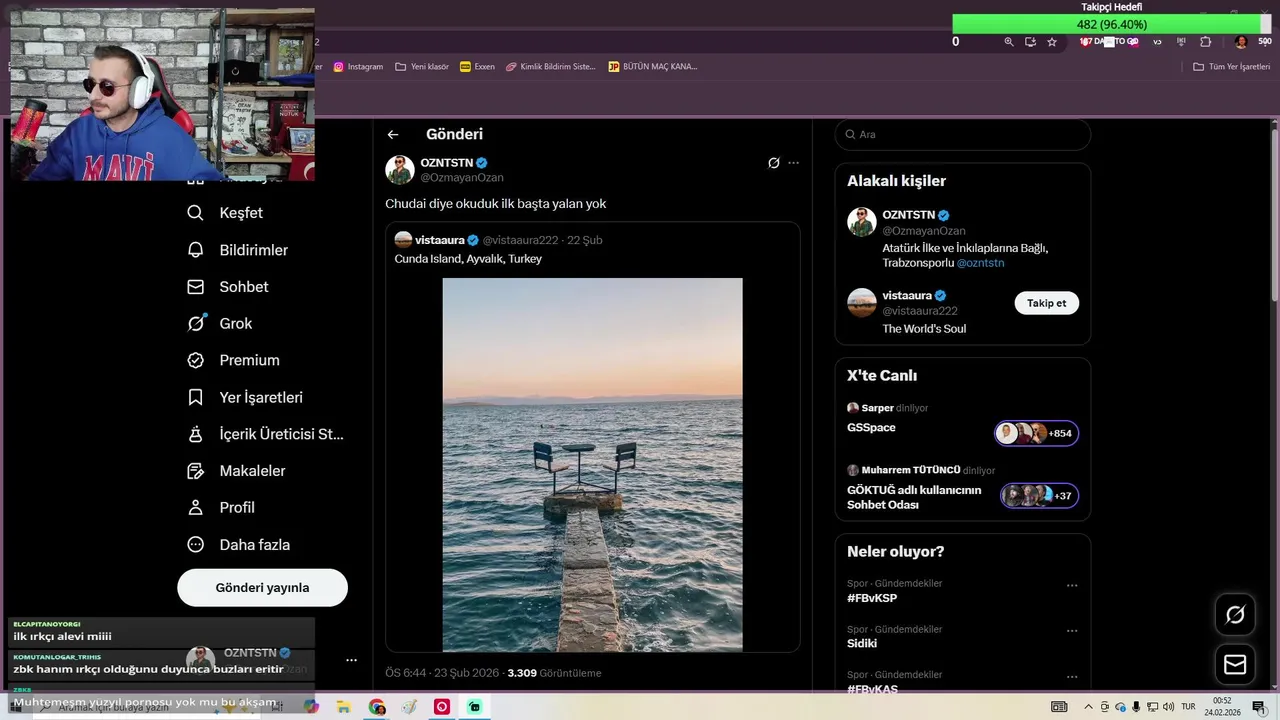1280x720 pixels.
Task: Click the +854 listeners badge
Action: click(1037, 433)
